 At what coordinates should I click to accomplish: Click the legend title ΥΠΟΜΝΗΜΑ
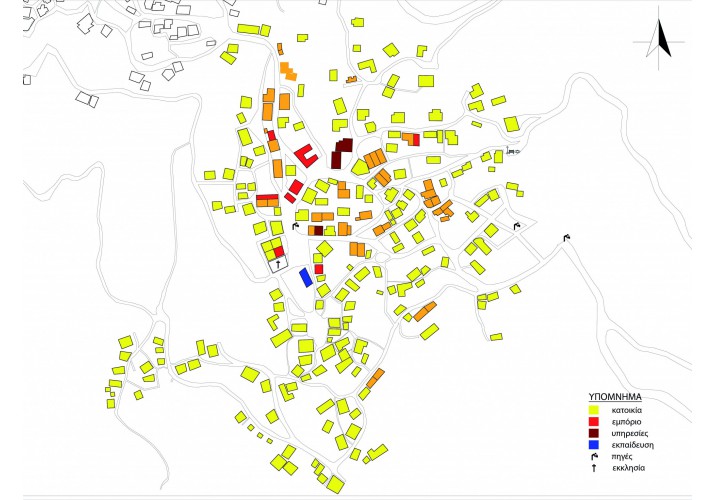point(615,397)
